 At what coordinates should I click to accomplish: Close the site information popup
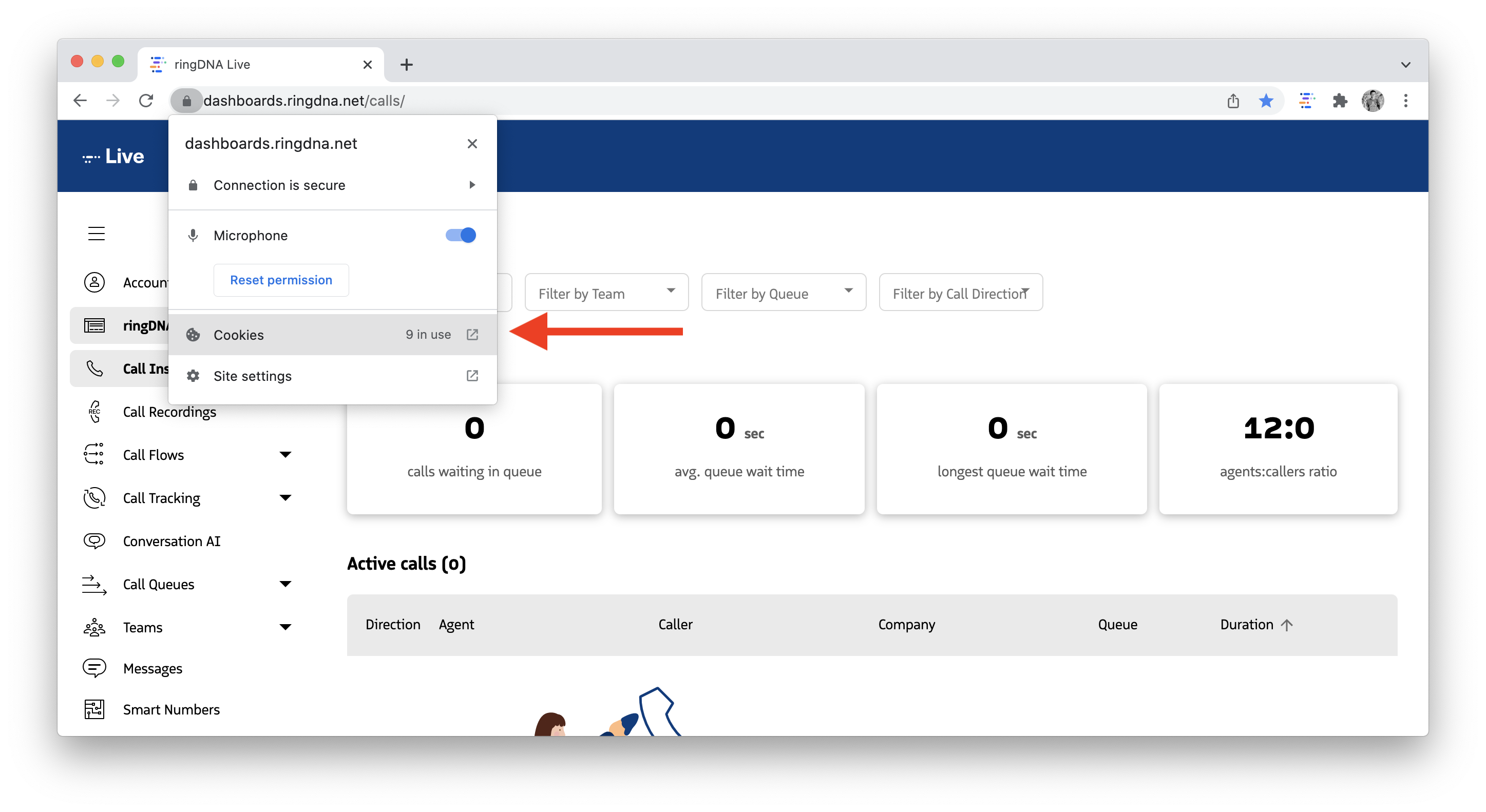(x=472, y=144)
